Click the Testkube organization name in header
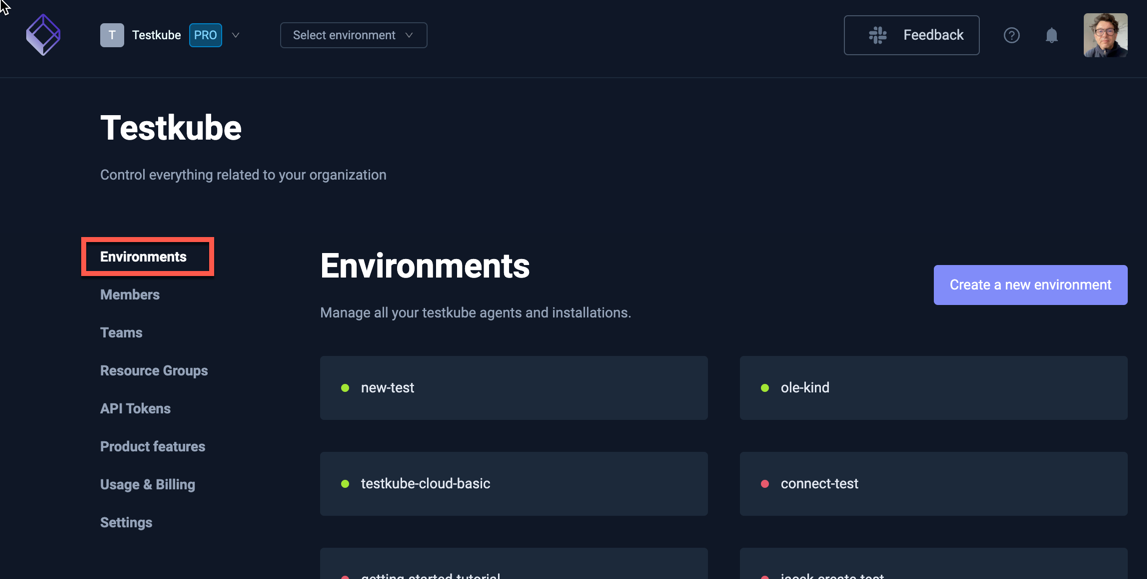 (x=157, y=35)
